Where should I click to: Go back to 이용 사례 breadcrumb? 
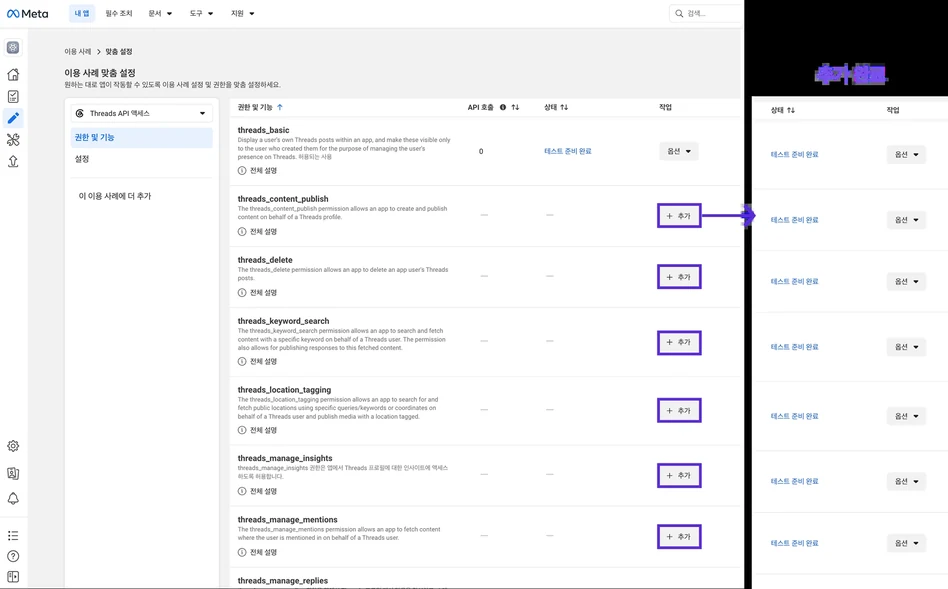78,51
